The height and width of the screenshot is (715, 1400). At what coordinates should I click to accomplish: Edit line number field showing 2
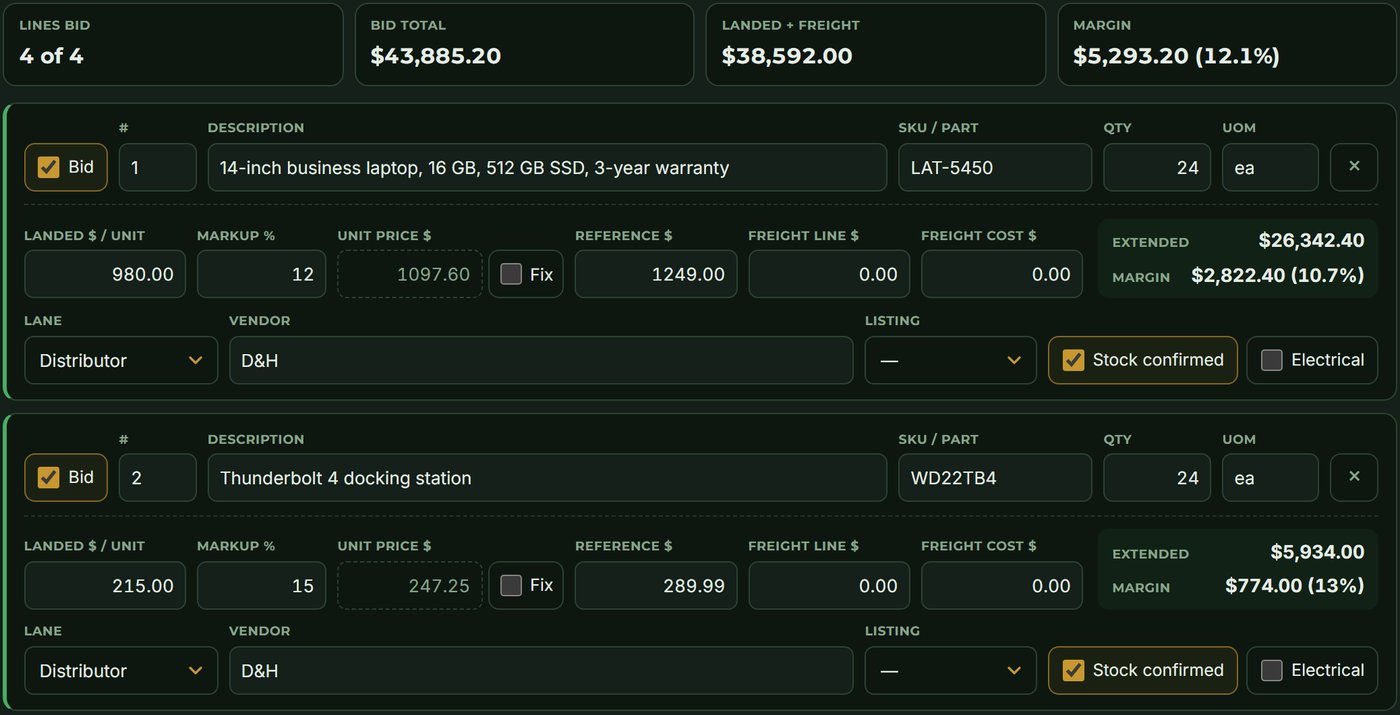(x=158, y=477)
